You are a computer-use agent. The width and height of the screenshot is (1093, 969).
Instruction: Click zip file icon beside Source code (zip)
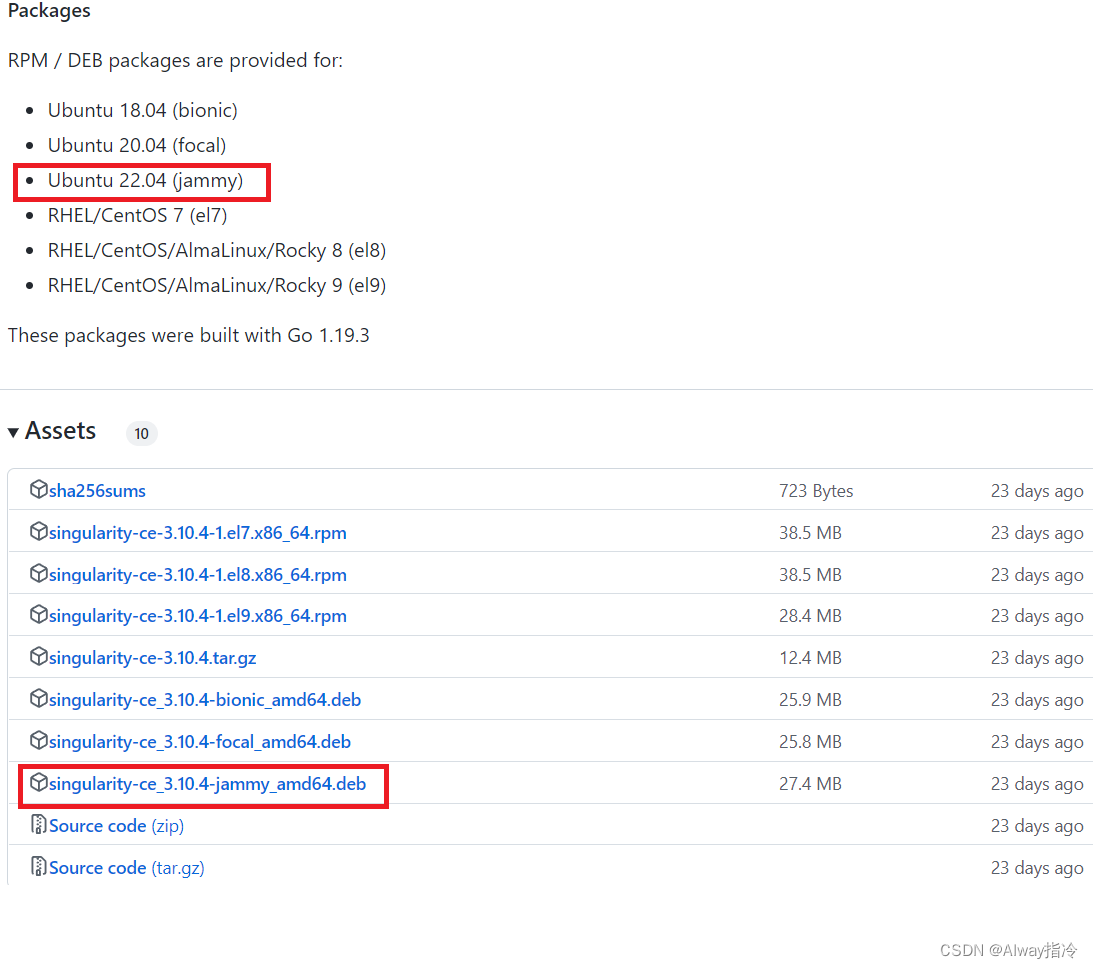tap(38, 825)
